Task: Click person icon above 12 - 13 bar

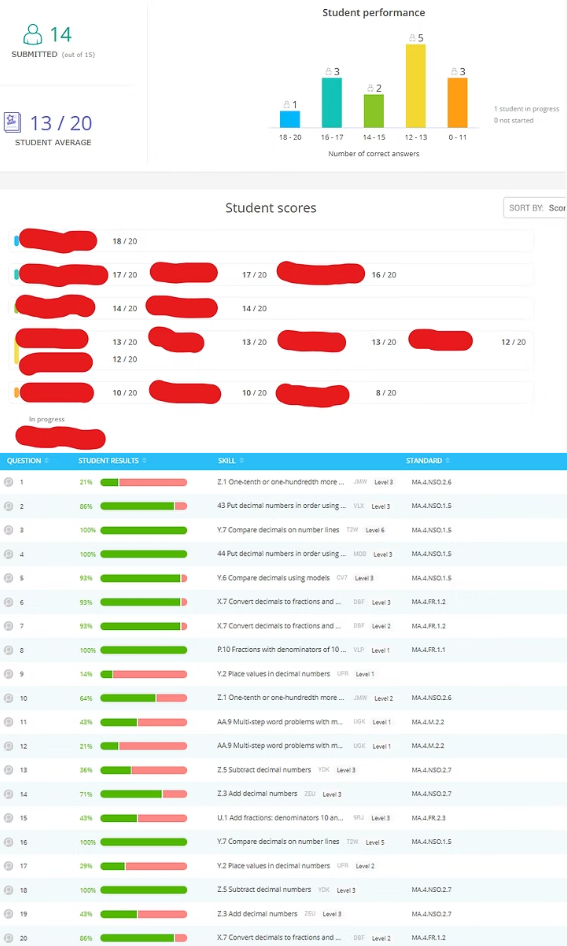Action: (413, 38)
